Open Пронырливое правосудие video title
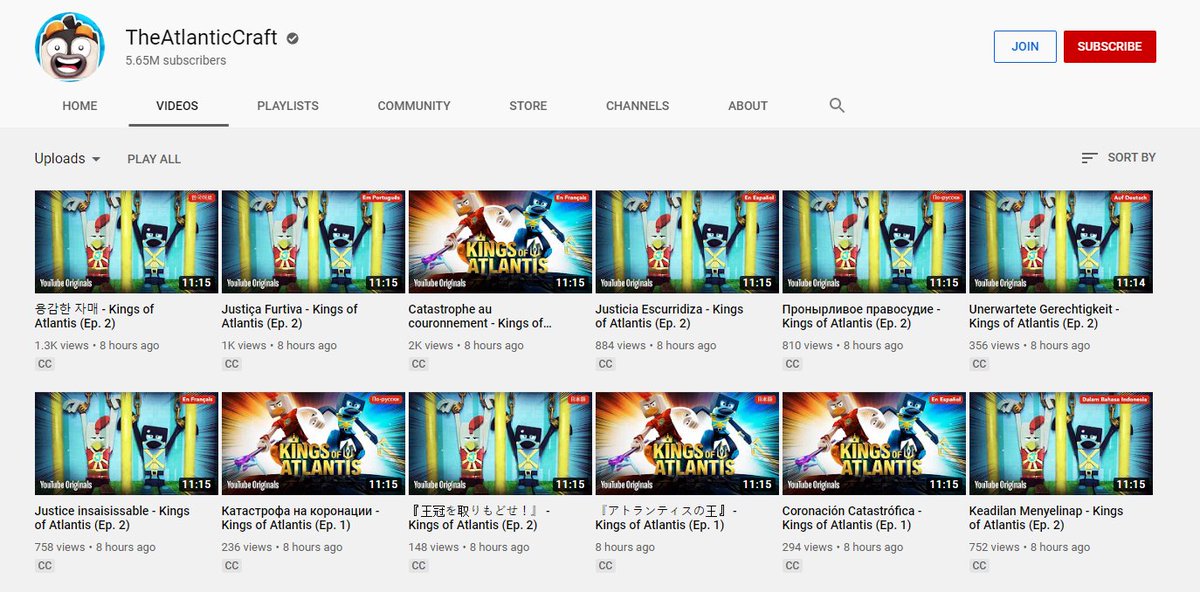This screenshot has width=1200, height=592. click(x=862, y=316)
